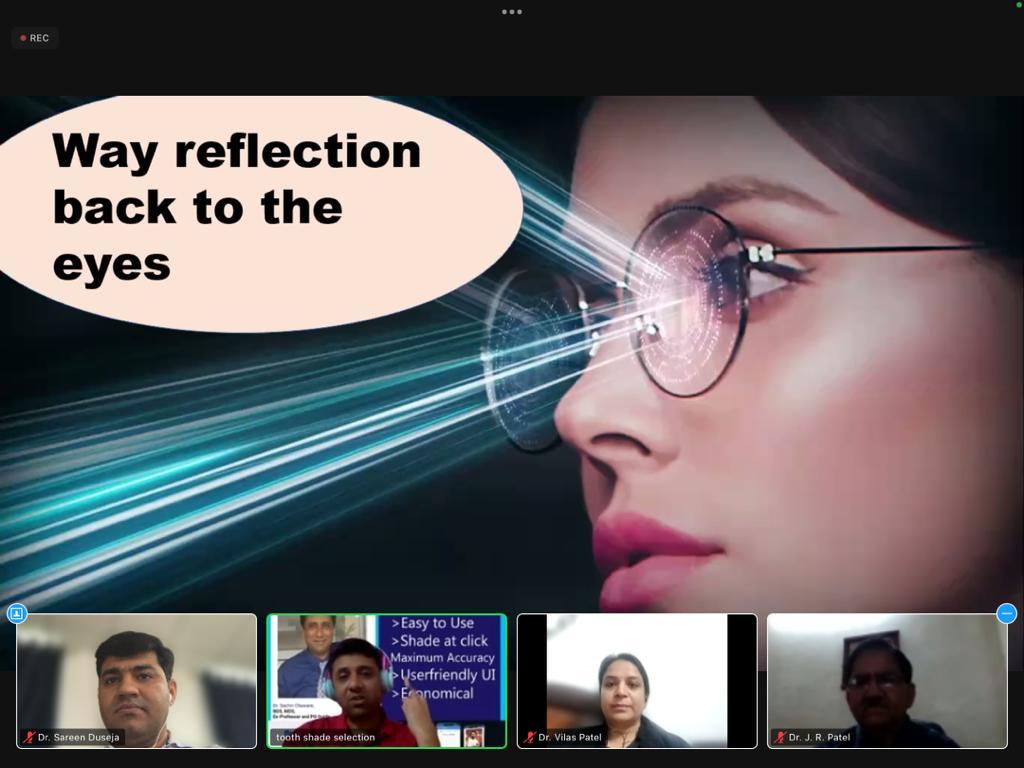Tap the REC recording indicator
Image resolution: width=1024 pixels, height=768 pixels.
pos(35,38)
